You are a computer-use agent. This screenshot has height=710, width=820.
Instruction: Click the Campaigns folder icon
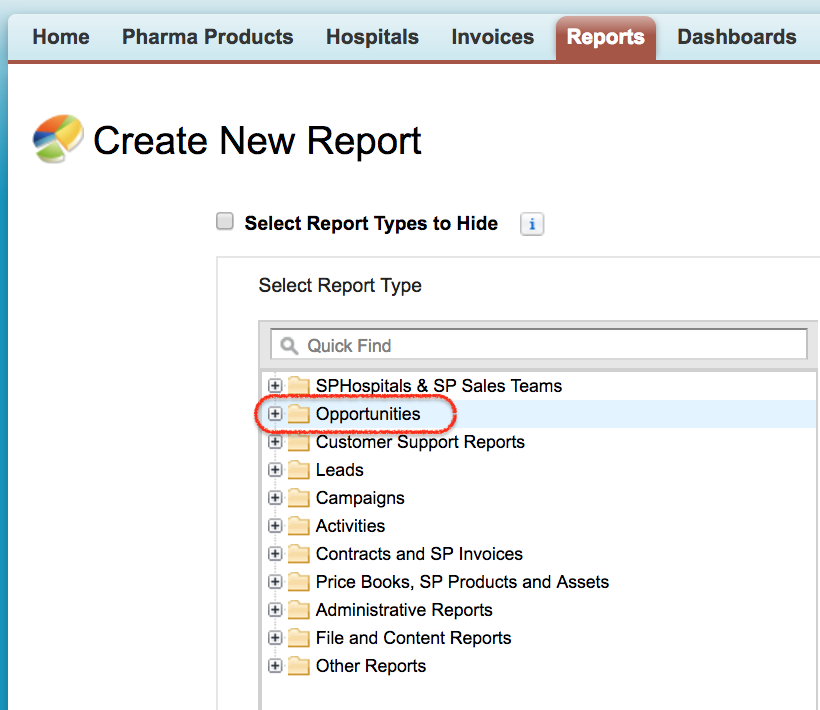click(299, 498)
